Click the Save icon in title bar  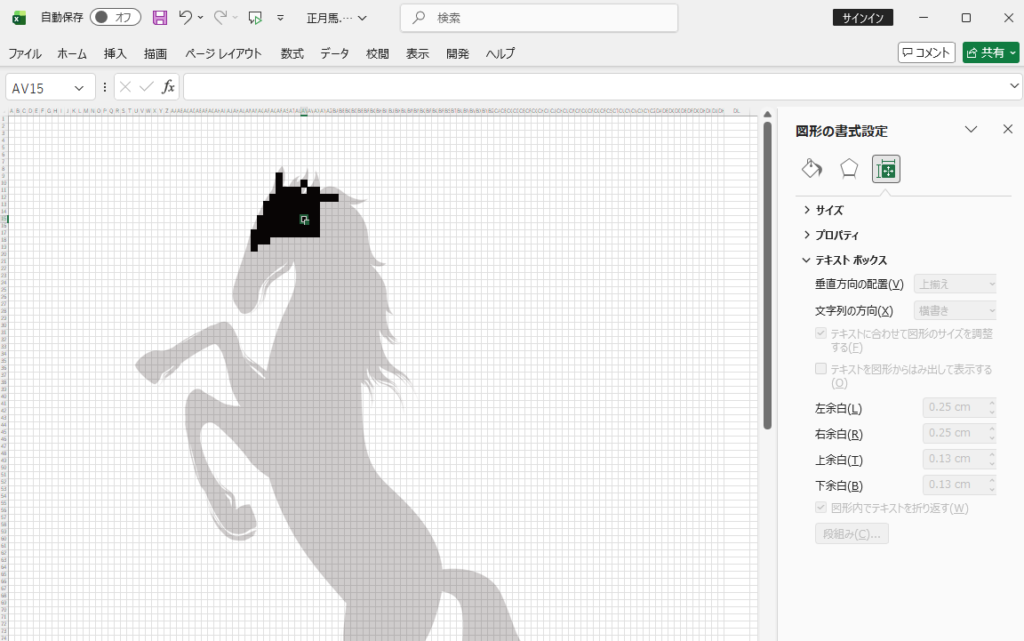coord(159,18)
